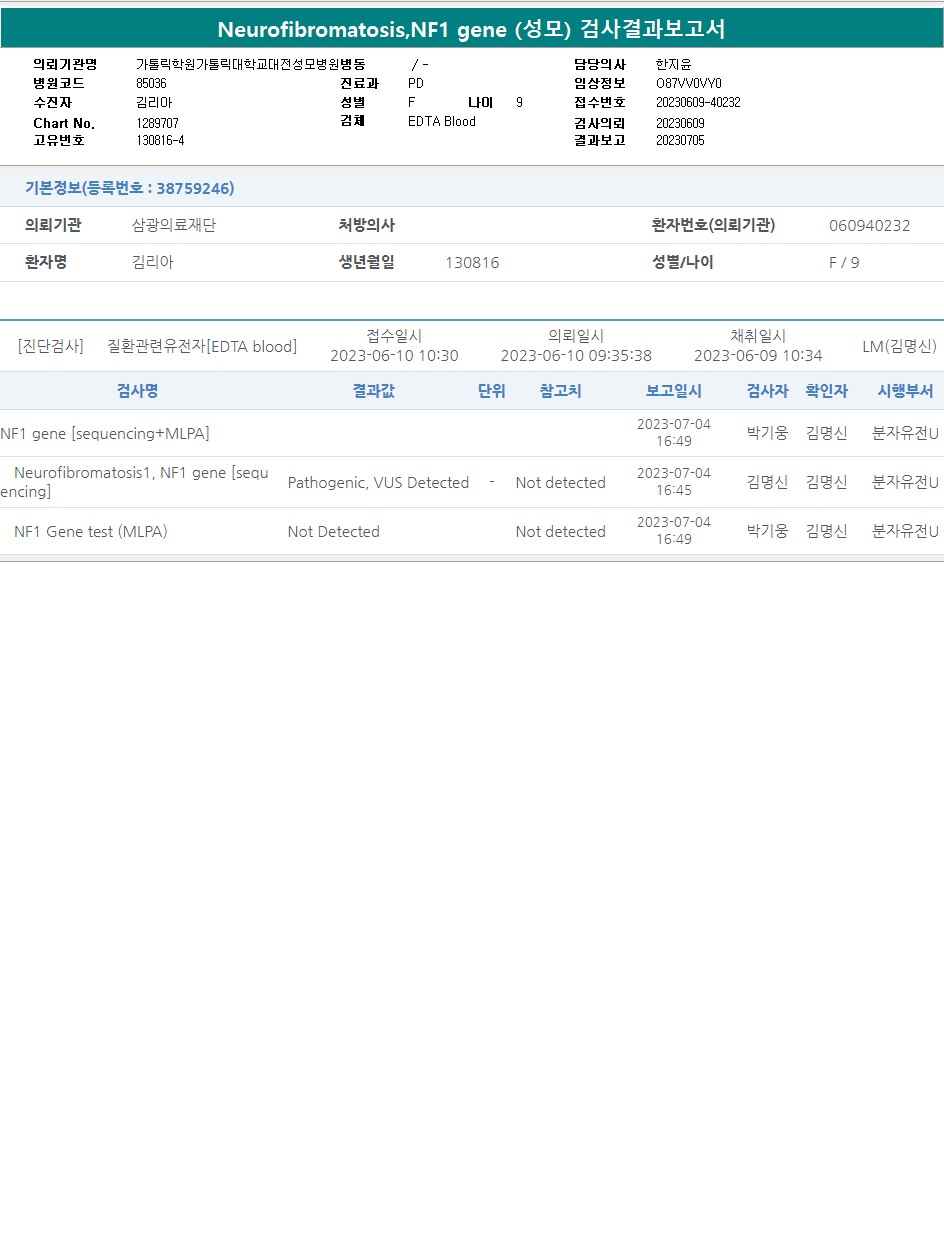Screen dimensions: 944x1237
Task: Click the 시행부서 column header
Action: click(x=905, y=391)
